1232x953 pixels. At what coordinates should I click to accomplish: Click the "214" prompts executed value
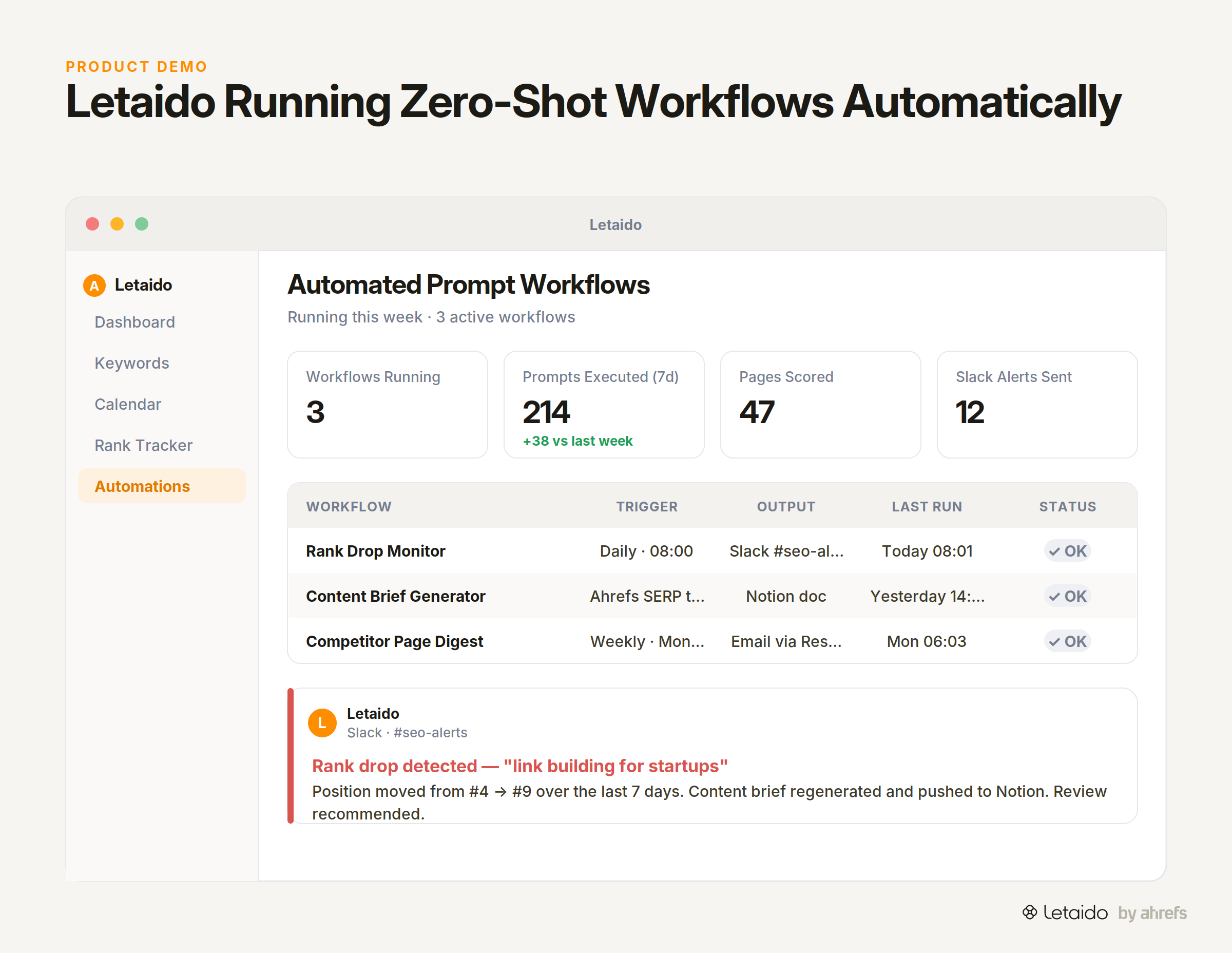pyautogui.click(x=546, y=412)
